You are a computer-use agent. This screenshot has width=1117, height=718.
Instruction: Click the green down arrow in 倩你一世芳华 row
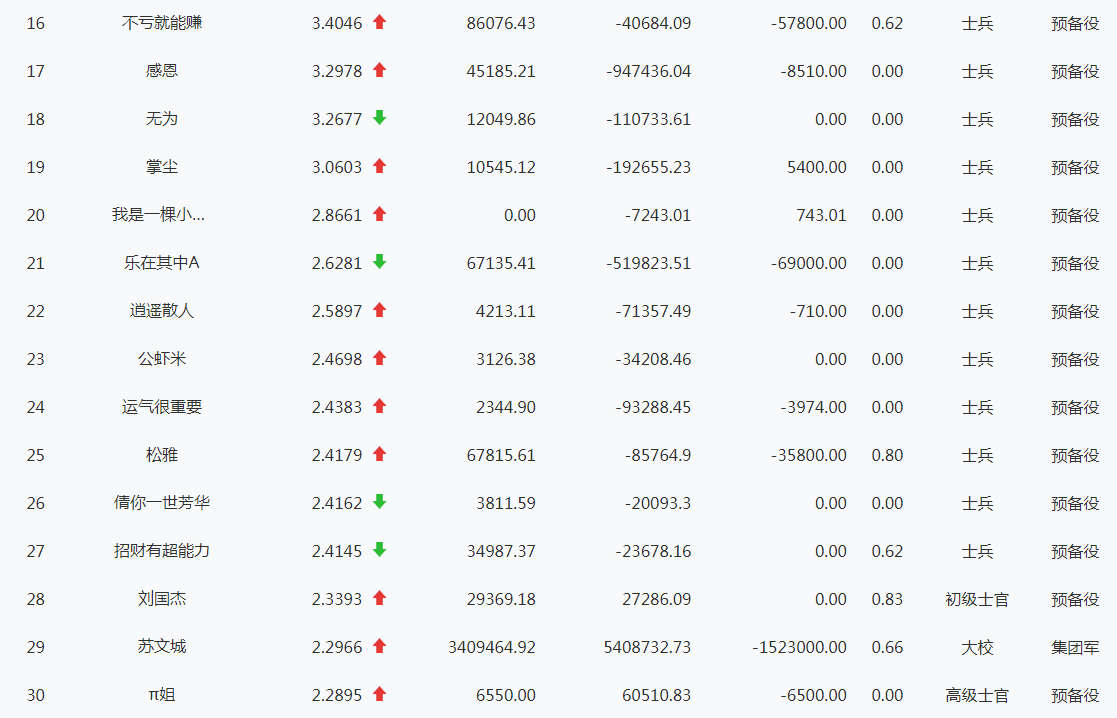pos(379,501)
